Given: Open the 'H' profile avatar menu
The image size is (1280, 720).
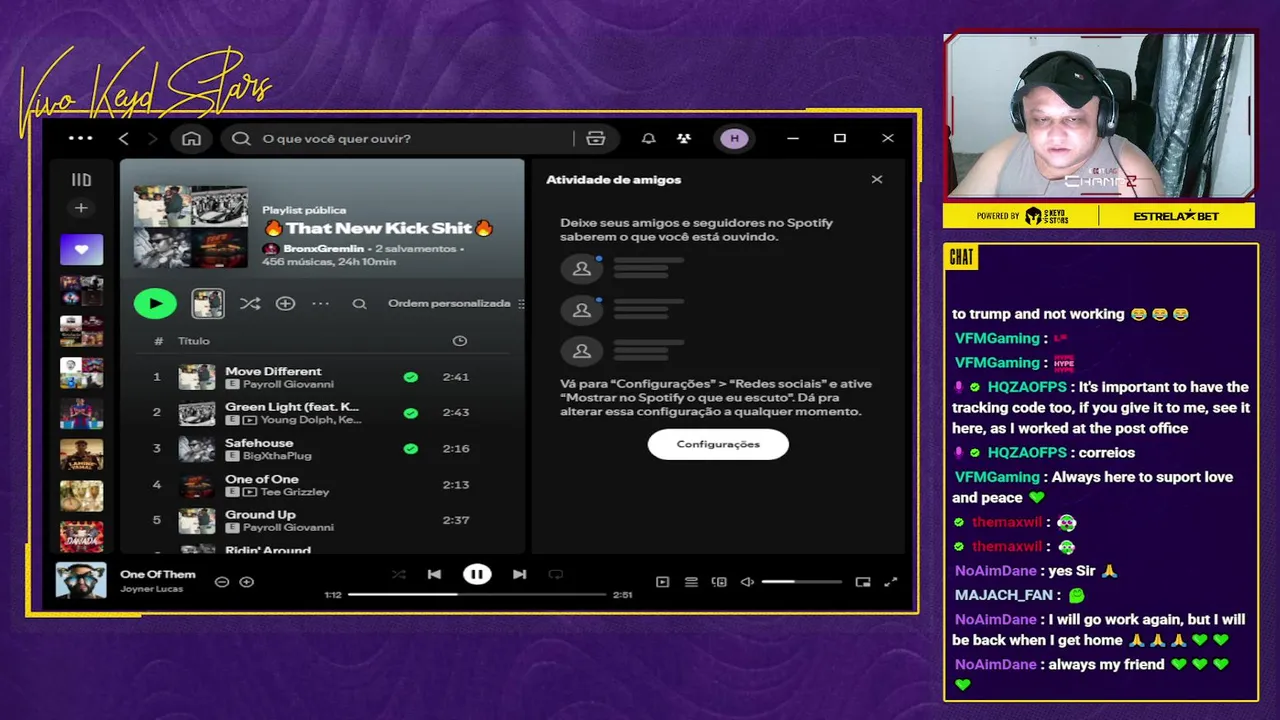Looking at the screenshot, I should (735, 138).
